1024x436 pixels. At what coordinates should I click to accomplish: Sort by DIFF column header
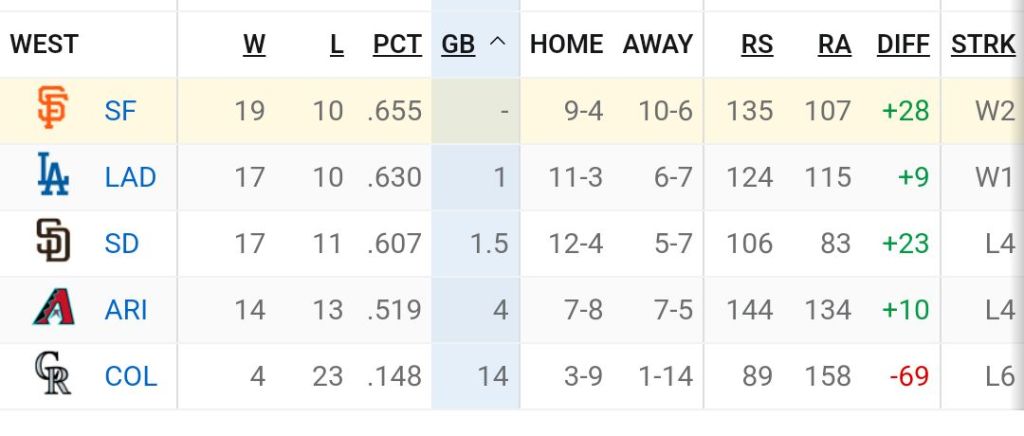click(903, 44)
